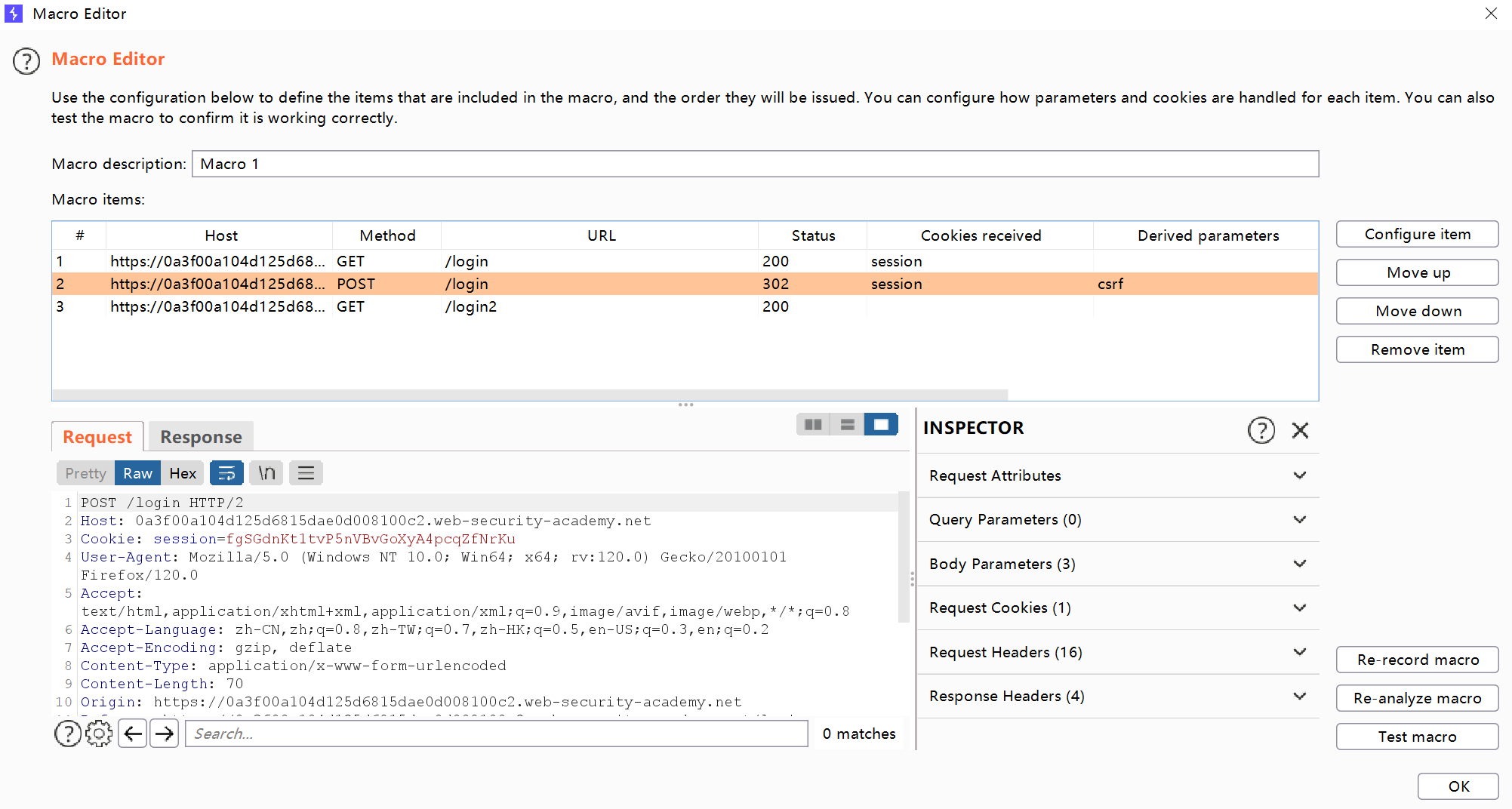Expand Response Headers (4) section
Image resolution: width=1512 pixels, height=809 pixels.
(1118, 697)
